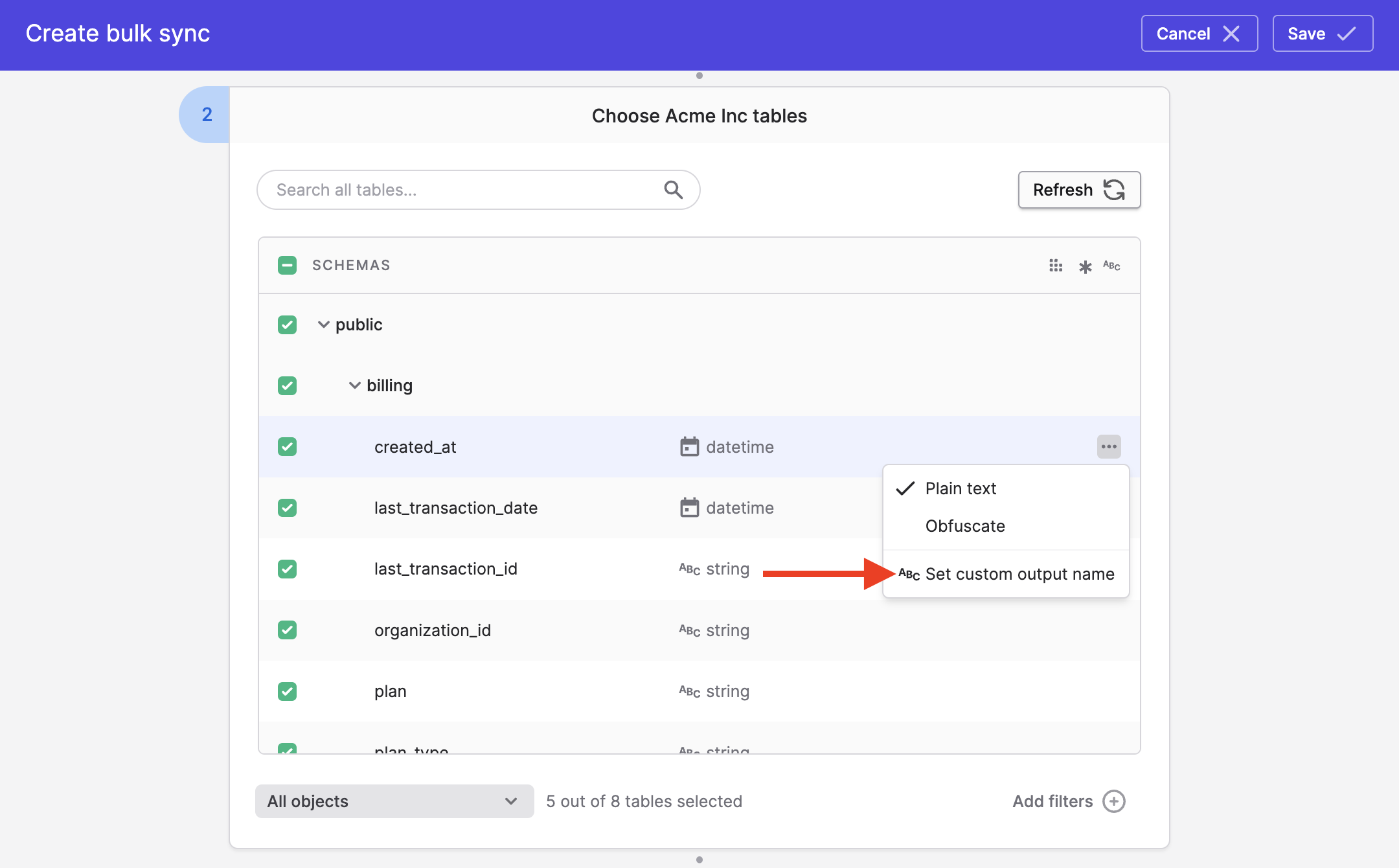This screenshot has width=1399, height=868.
Task: Uncheck the plan column checkbox
Action: click(x=287, y=691)
